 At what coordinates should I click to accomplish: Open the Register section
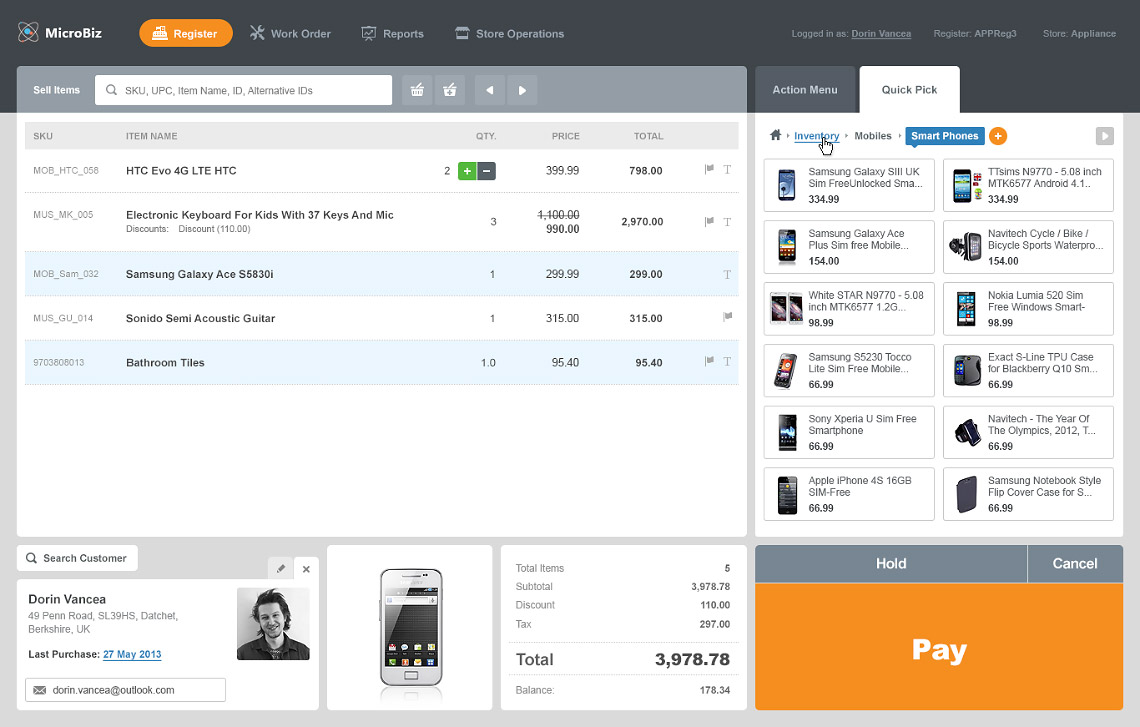pos(185,33)
